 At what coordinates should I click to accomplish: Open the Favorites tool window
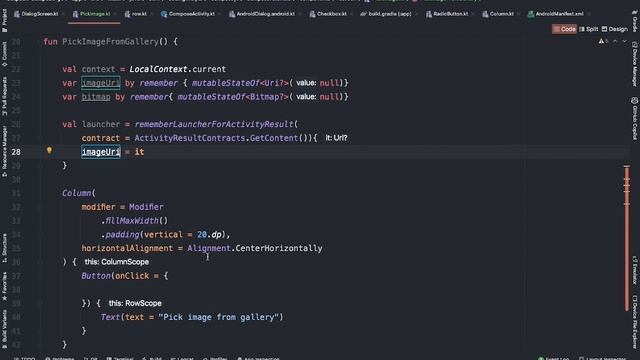(x=4, y=287)
